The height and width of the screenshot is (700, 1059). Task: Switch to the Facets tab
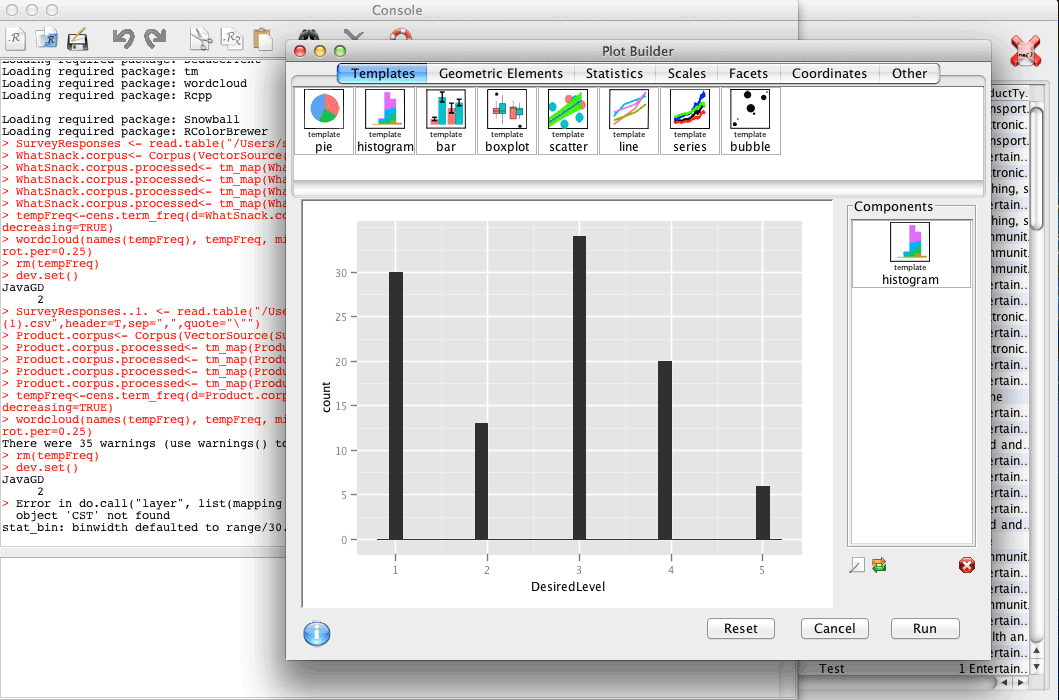tap(748, 73)
